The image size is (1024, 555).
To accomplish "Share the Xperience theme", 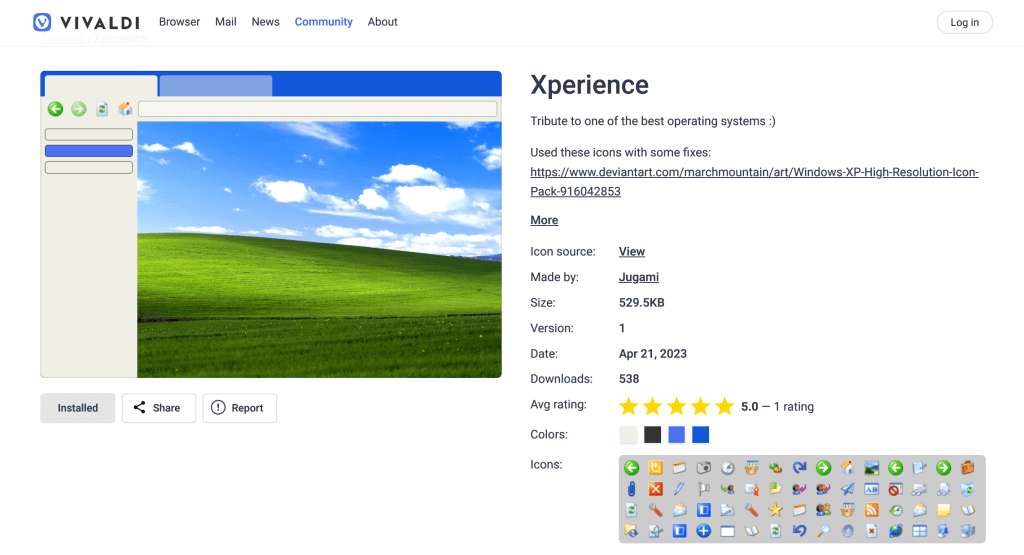I will coord(157,408).
